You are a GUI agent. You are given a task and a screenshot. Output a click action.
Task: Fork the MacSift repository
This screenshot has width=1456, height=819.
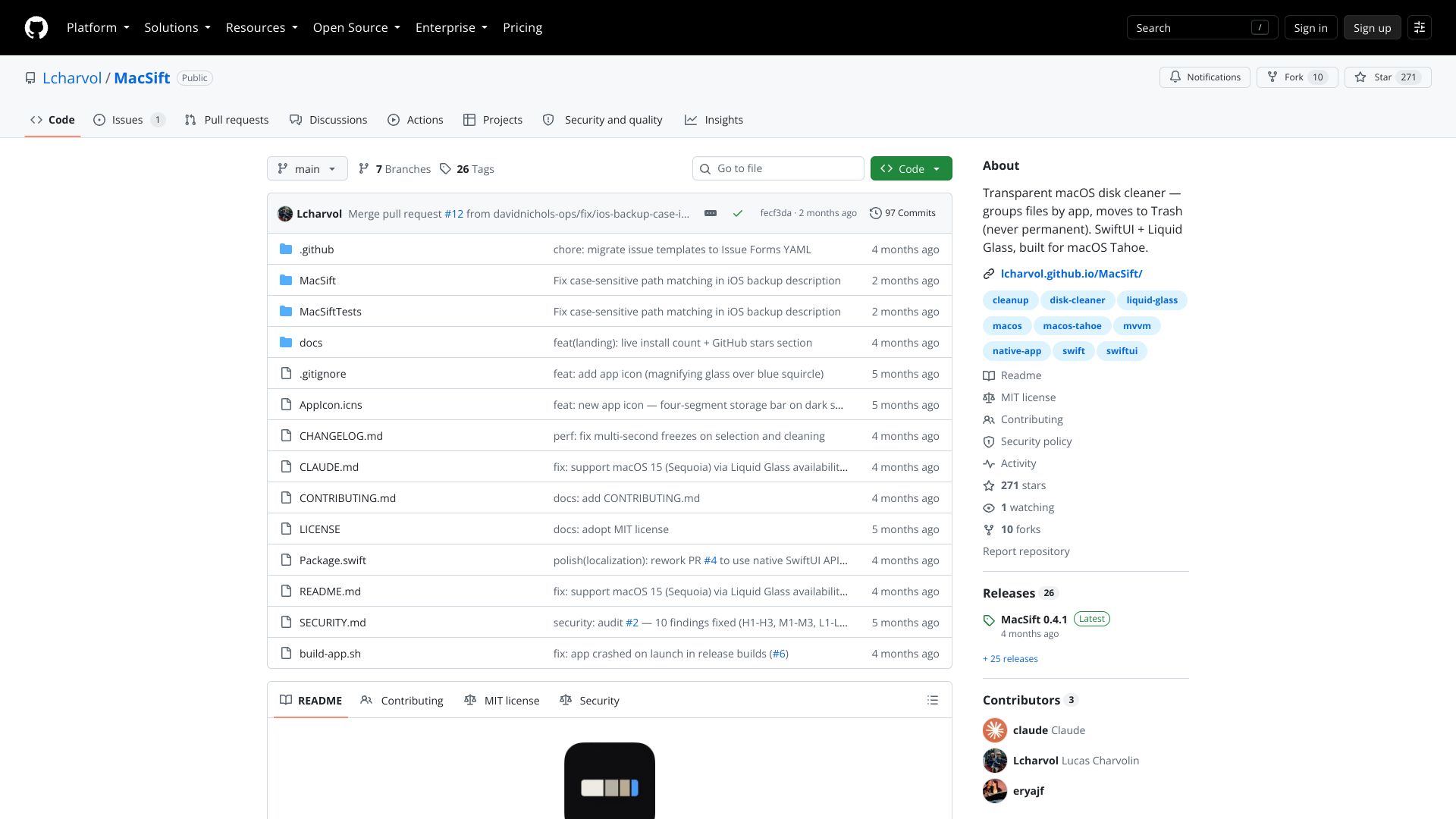(x=1298, y=77)
